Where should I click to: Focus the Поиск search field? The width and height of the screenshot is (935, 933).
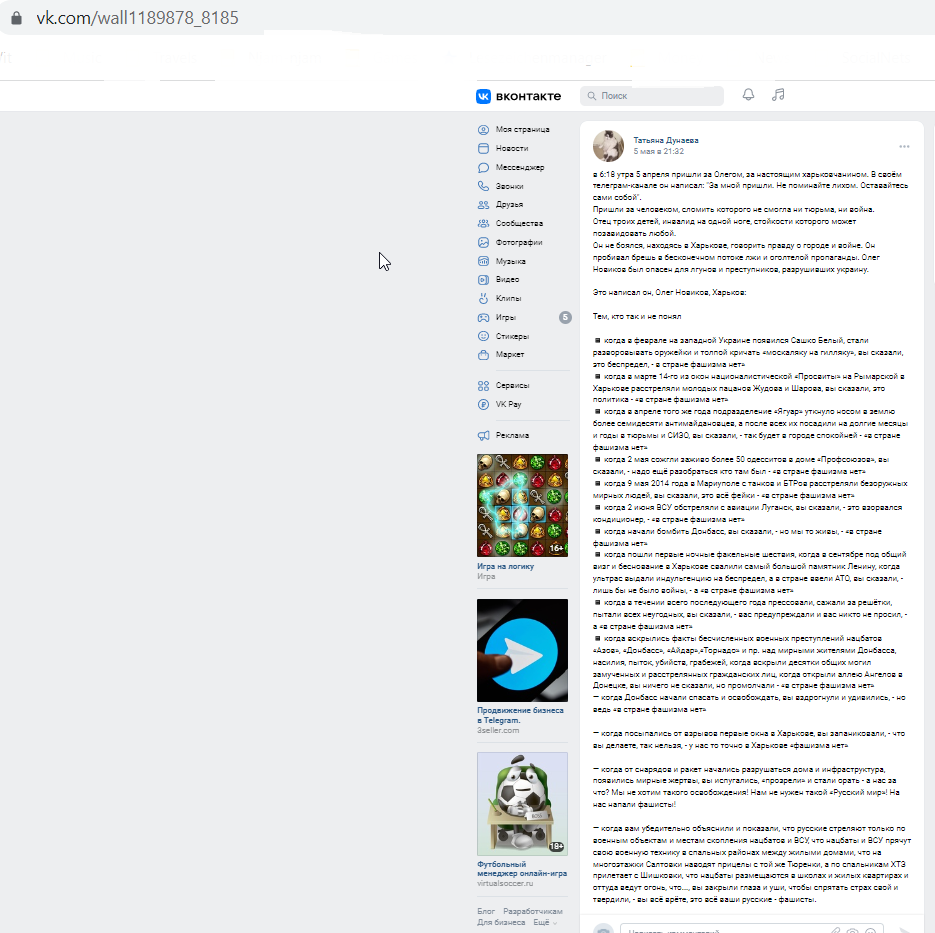pyautogui.click(x=652, y=96)
